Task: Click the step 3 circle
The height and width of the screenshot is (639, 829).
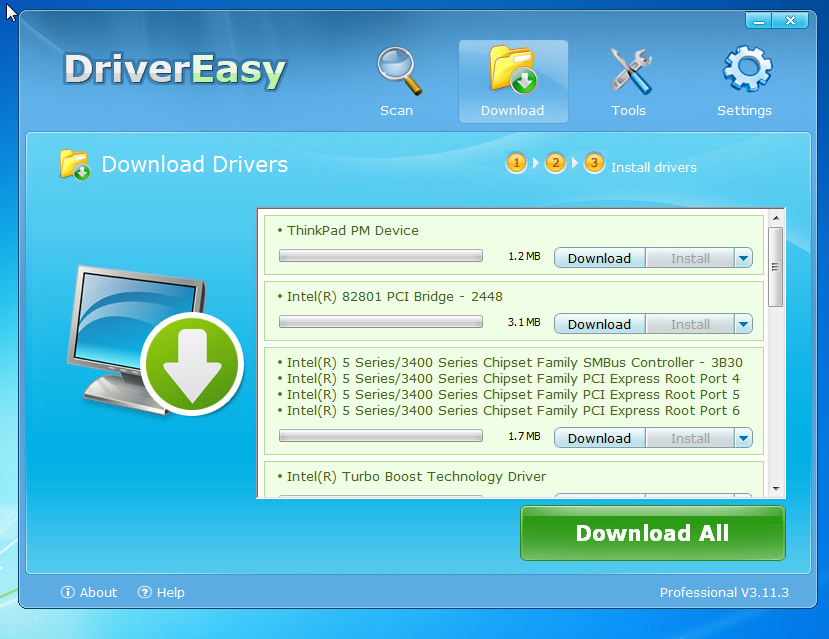Action: (x=594, y=163)
